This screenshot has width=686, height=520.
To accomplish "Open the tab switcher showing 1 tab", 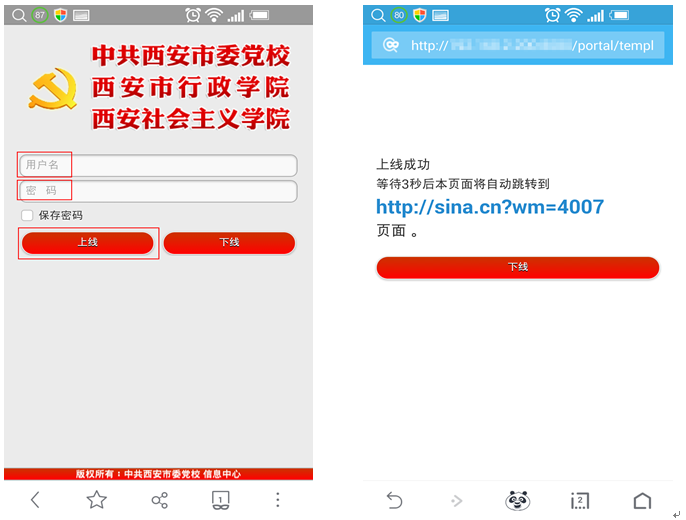I will pyautogui.click(x=221, y=500).
